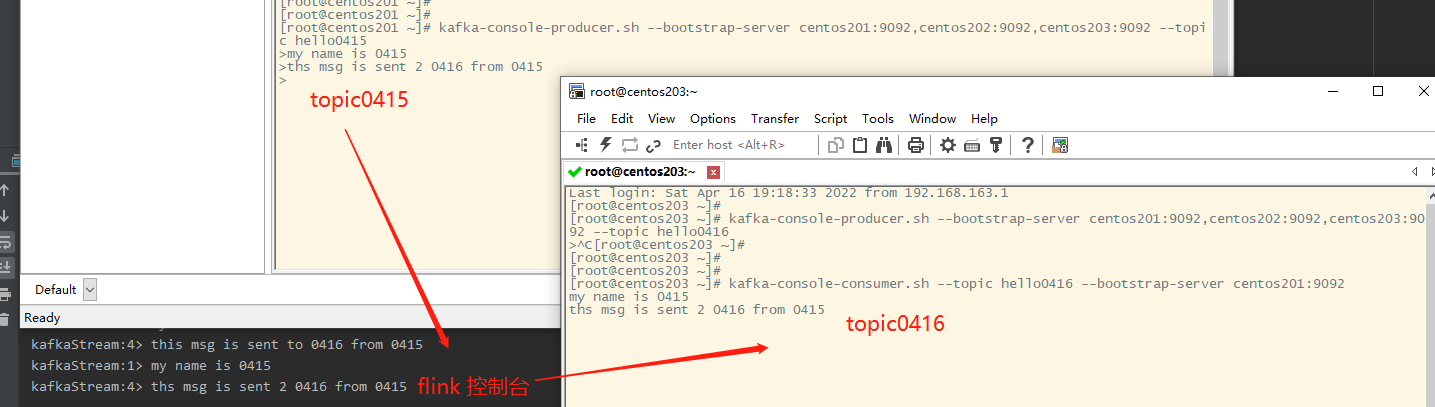Viewport: 1435px width, 407px height.
Task: Minimize the root@centos203 SecureCRT window
Action: (x=1332, y=91)
